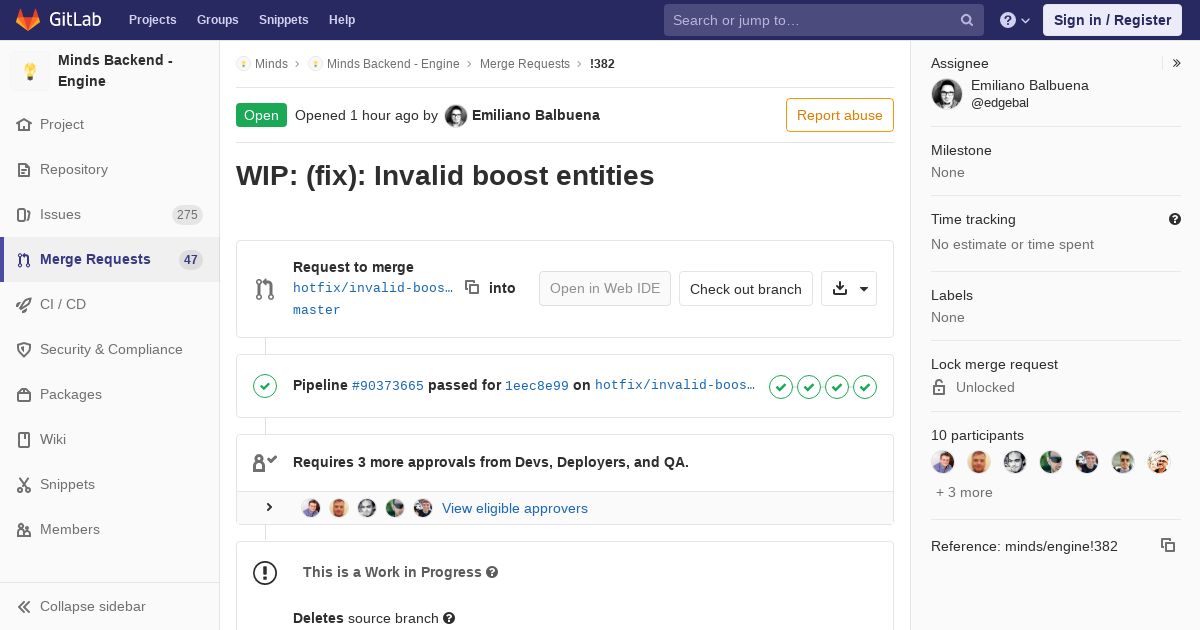Click the first eligible approver avatar
This screenshot has height=630, width=1200.
[311, 508]
